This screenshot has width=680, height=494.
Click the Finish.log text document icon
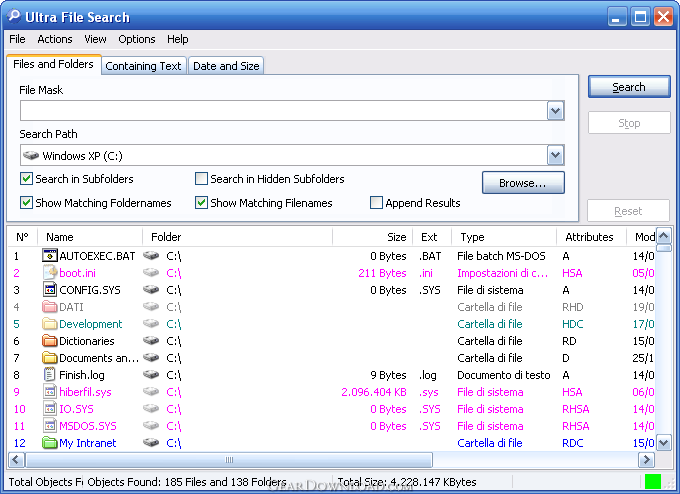[49, 375]
